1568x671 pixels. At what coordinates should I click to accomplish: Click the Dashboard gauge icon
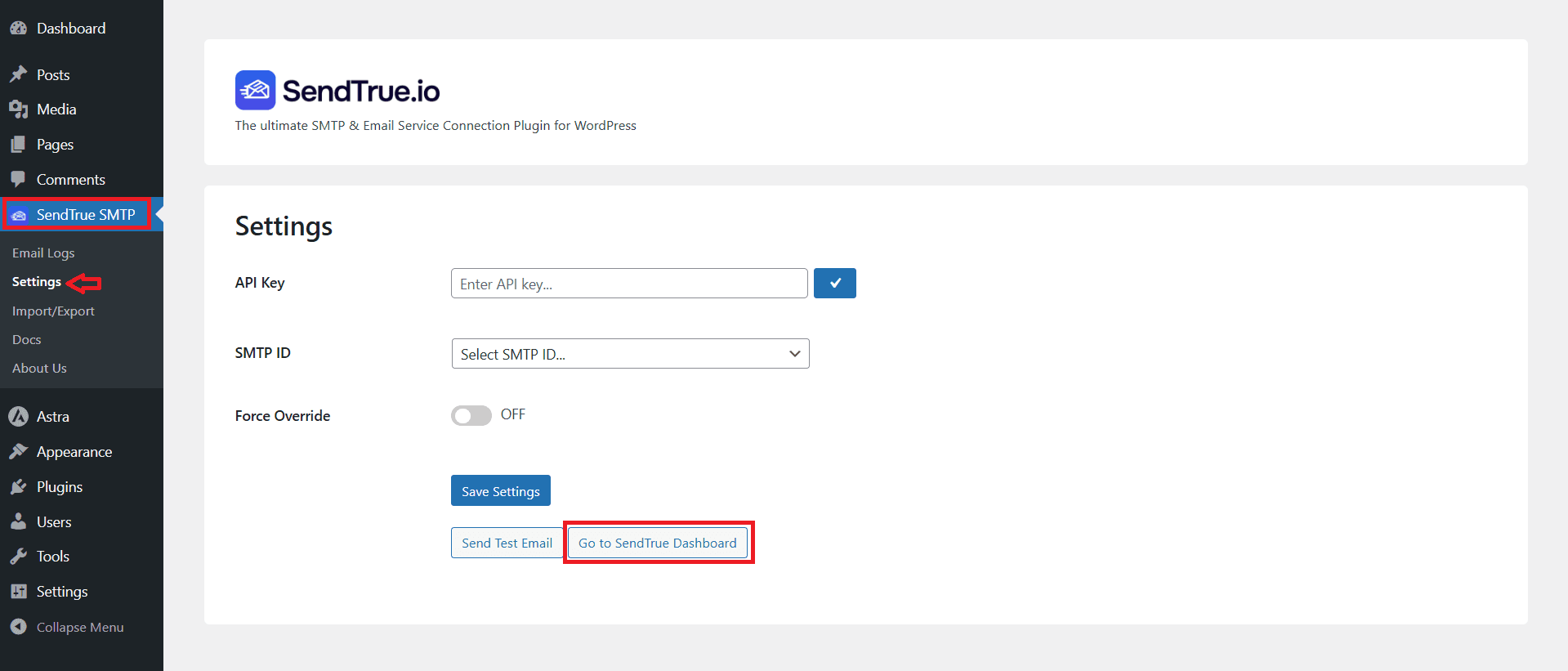pyautogui.click(x=18, y=28)
